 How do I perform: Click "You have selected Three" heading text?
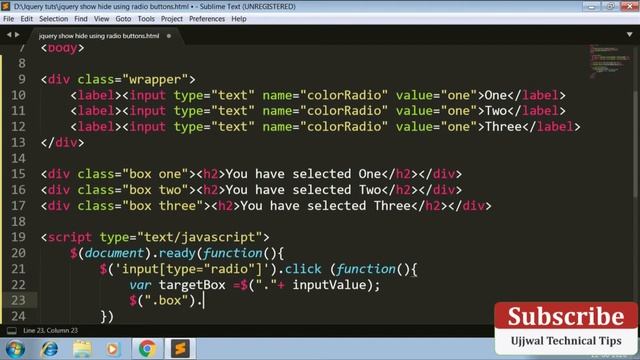pos(325,206)
